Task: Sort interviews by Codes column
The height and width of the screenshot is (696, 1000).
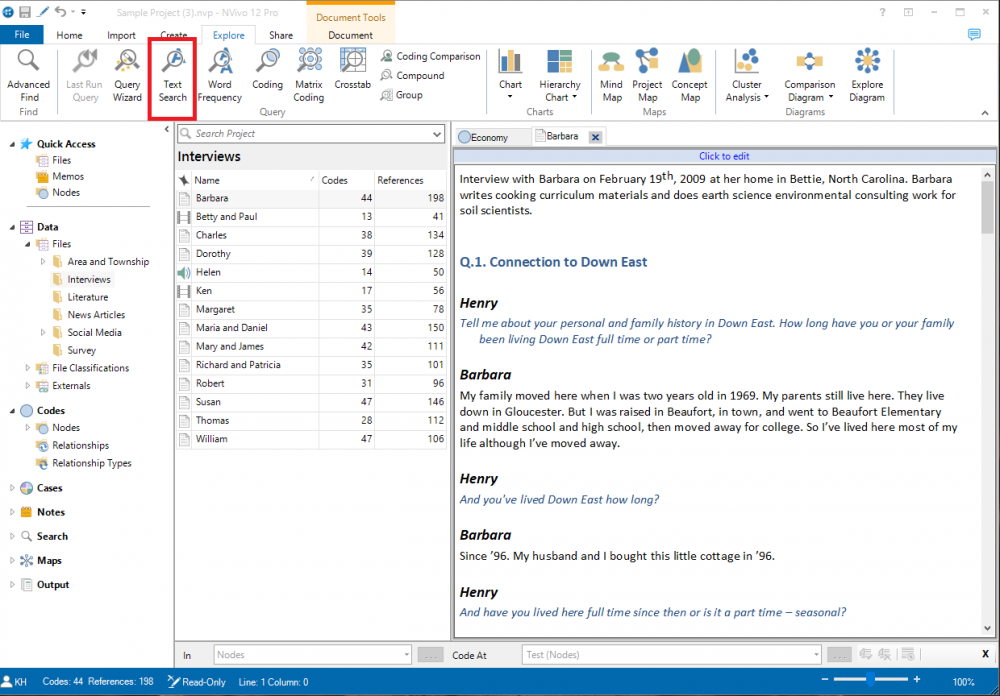Action: pos(346,181)
